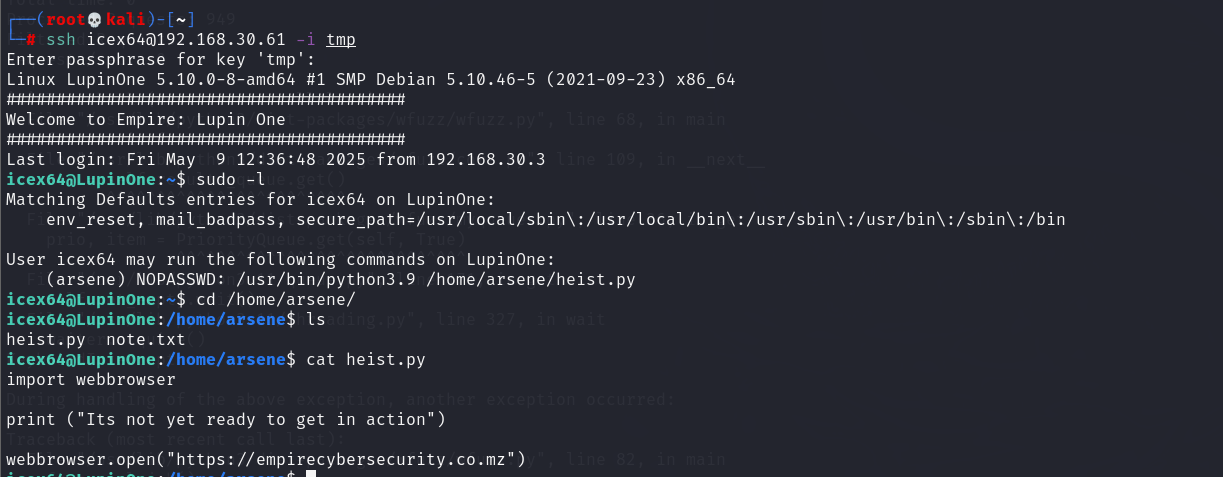Click the block cursor at last prompt
The width and height of the screenshot is (1223, 477).
(311, 474)
